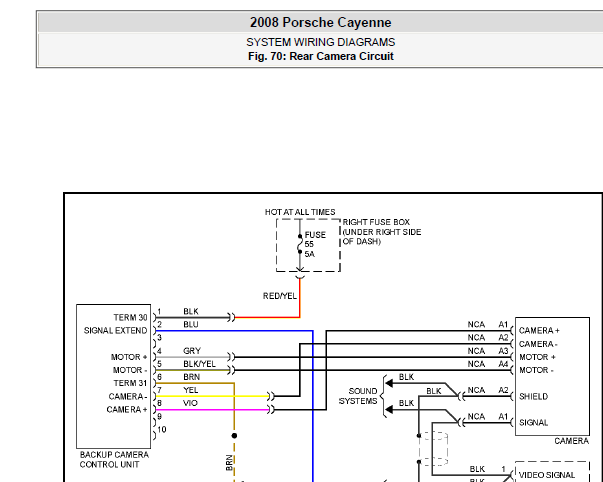Image resolution: width=603 pixels, height=482 pixels.
Task: Click the 'SIGNAL' terminal label on camera
Action: [x=533, y=423]
